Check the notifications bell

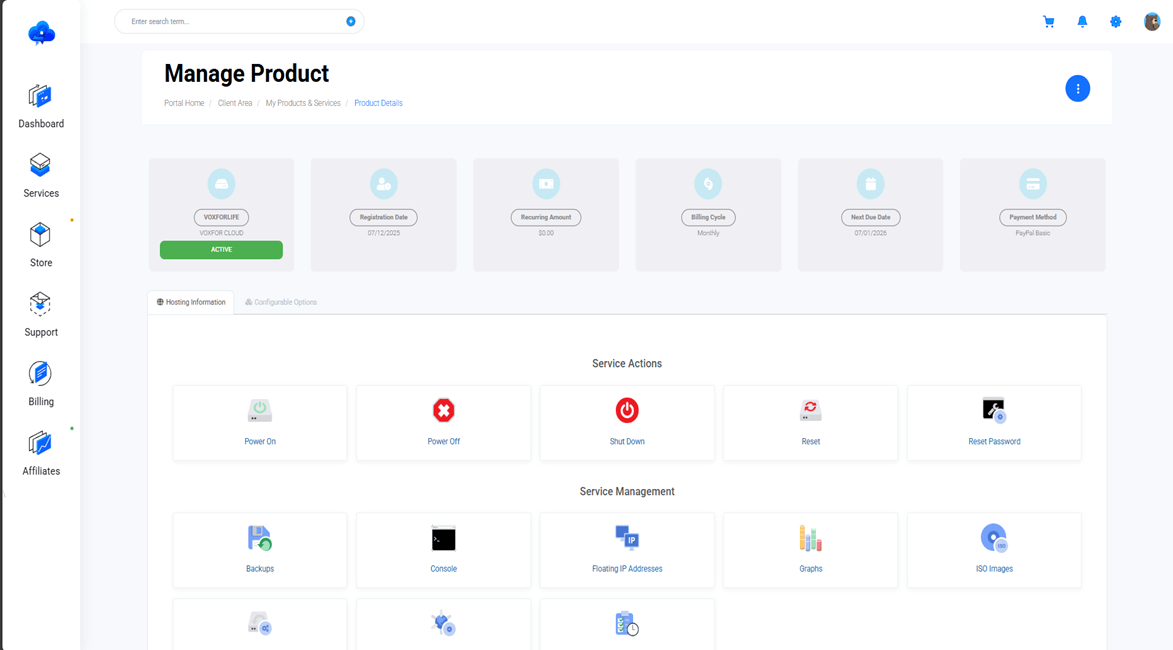coord(1082,22)
